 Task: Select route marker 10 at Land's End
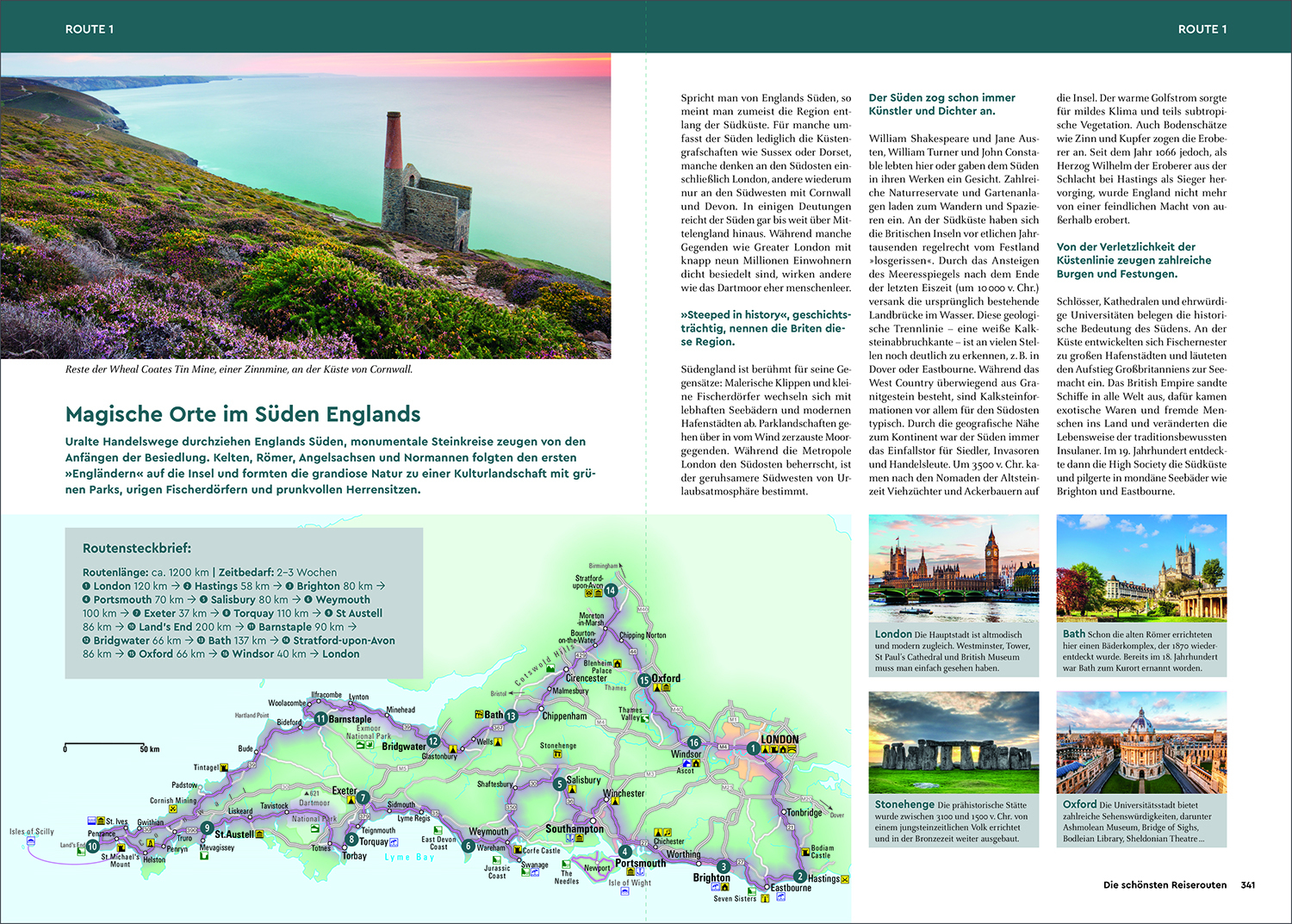click(x=92, y=846)
